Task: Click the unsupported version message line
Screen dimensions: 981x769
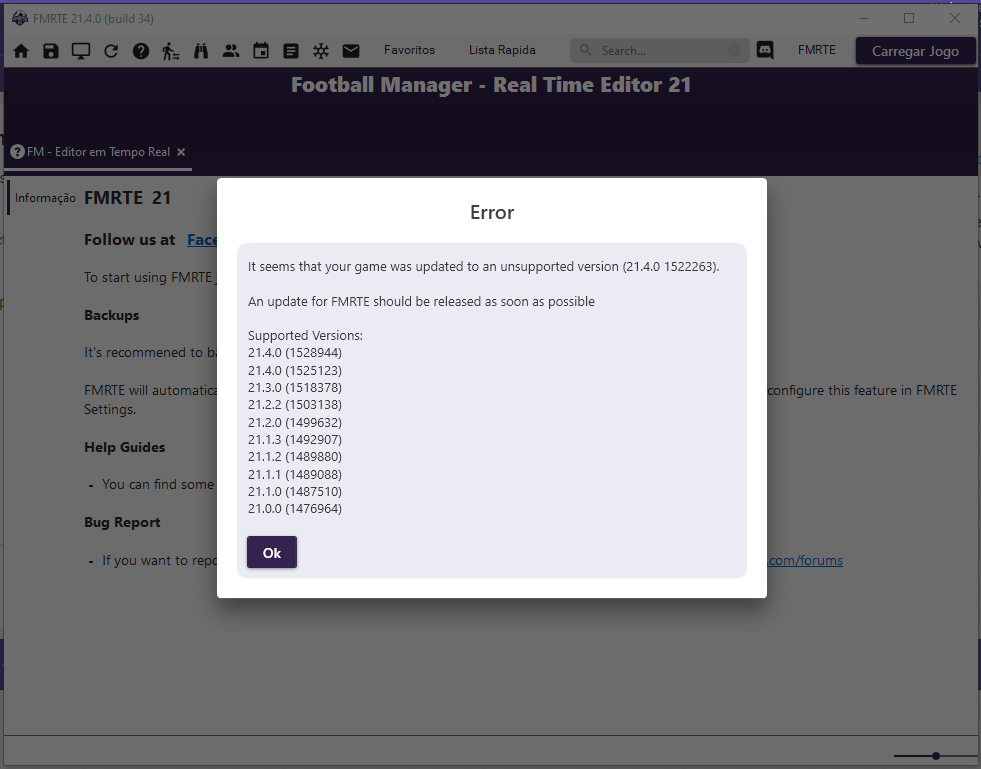Action: pyautogui.click(x=484, y=267)
